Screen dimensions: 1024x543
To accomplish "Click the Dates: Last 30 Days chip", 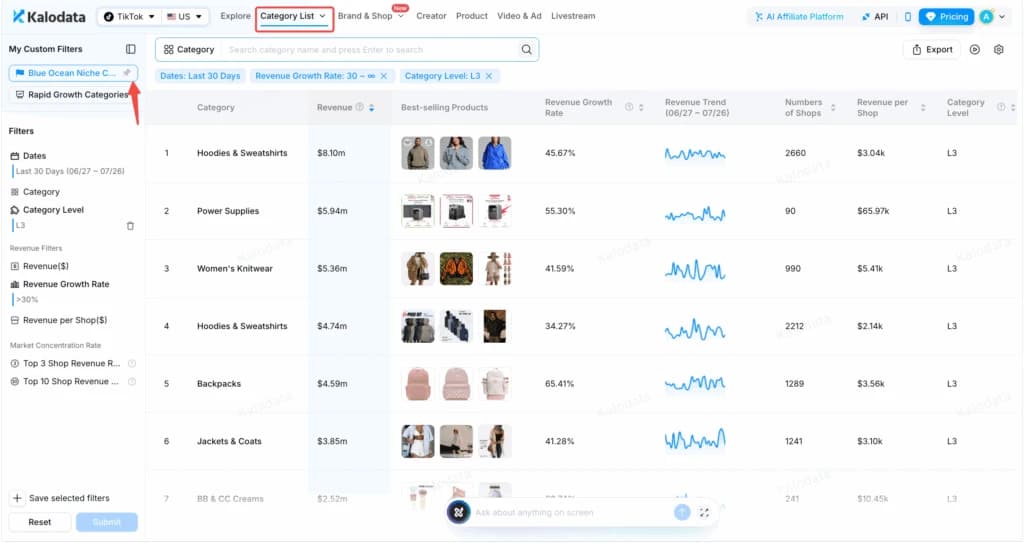I will [x=200, y=76].
